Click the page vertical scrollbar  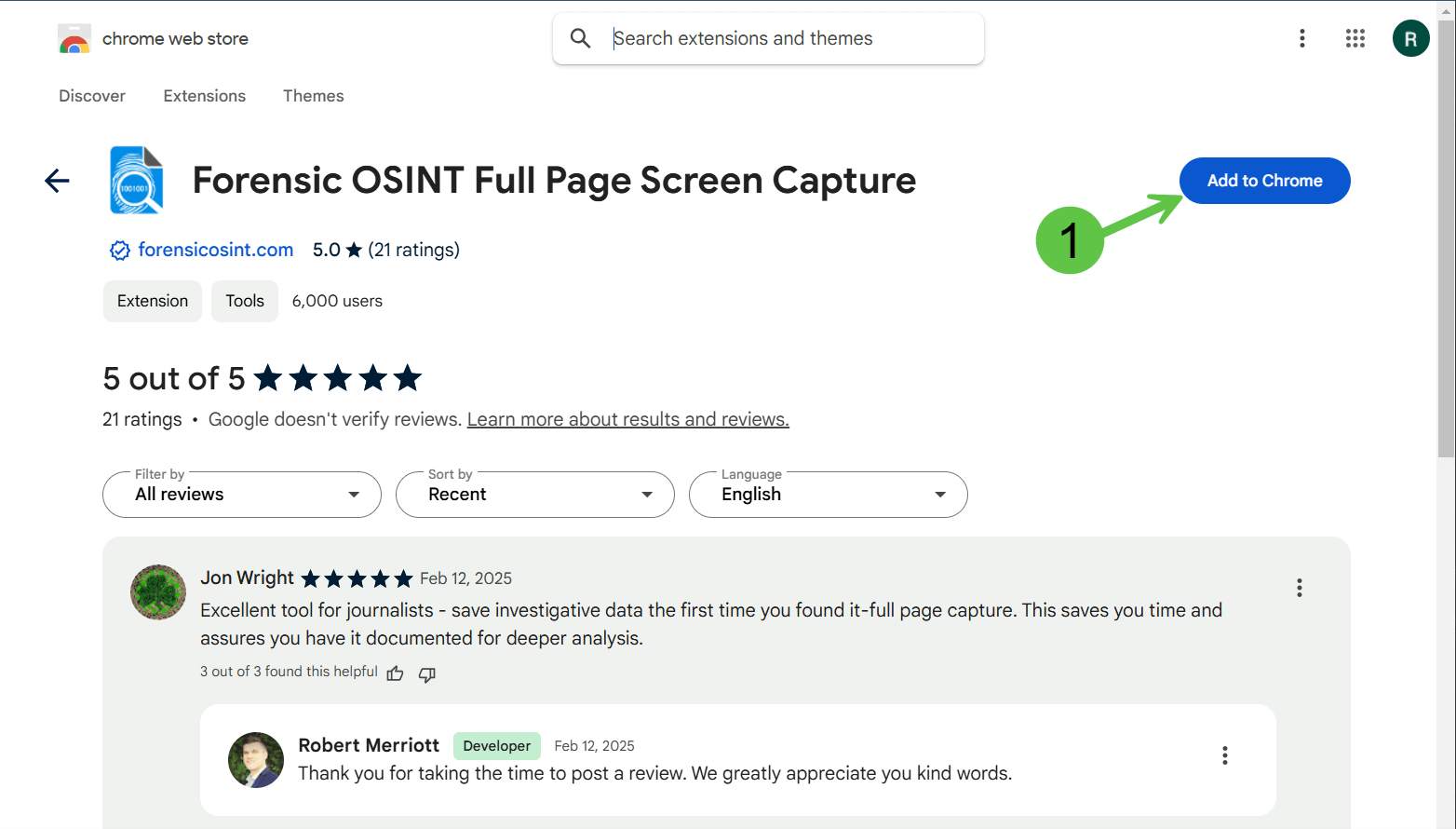coord(1446,238)
